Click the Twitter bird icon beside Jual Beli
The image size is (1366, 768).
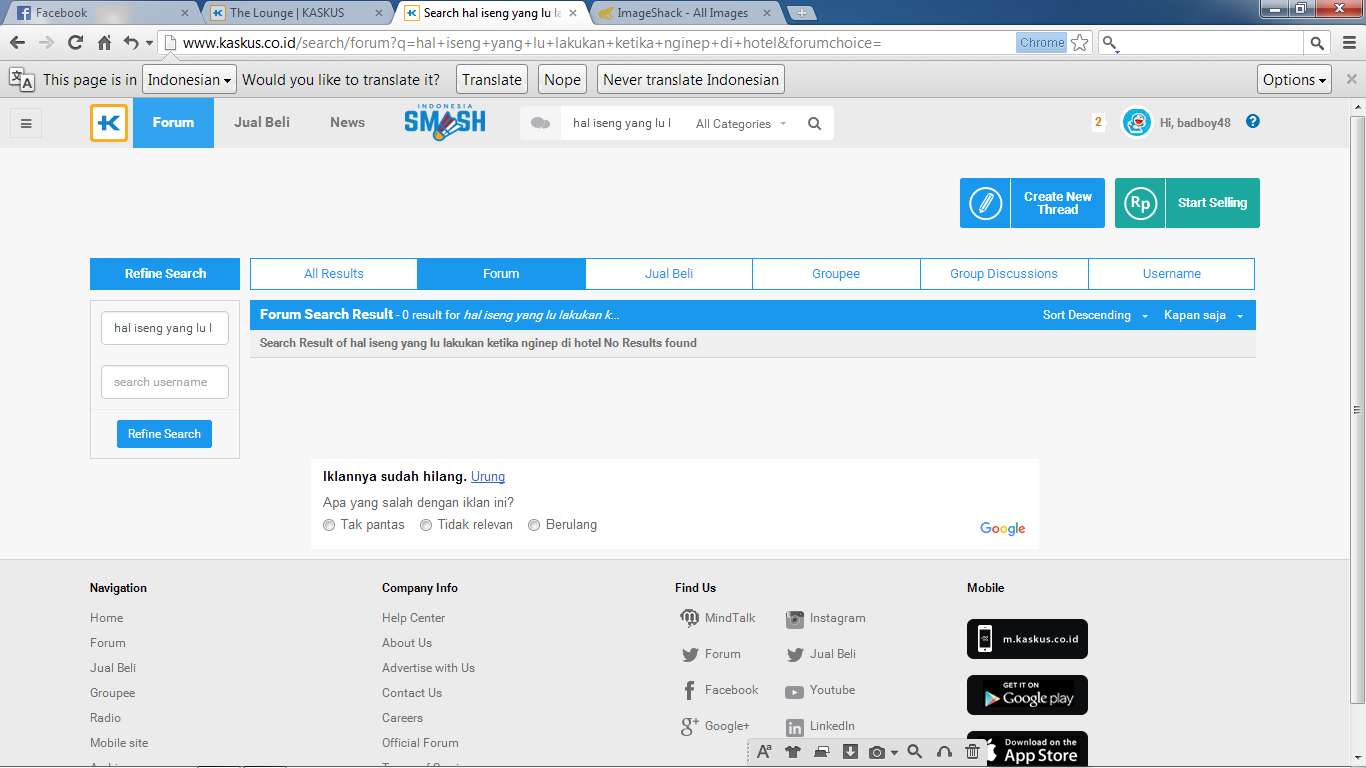[x=794, y=655]
